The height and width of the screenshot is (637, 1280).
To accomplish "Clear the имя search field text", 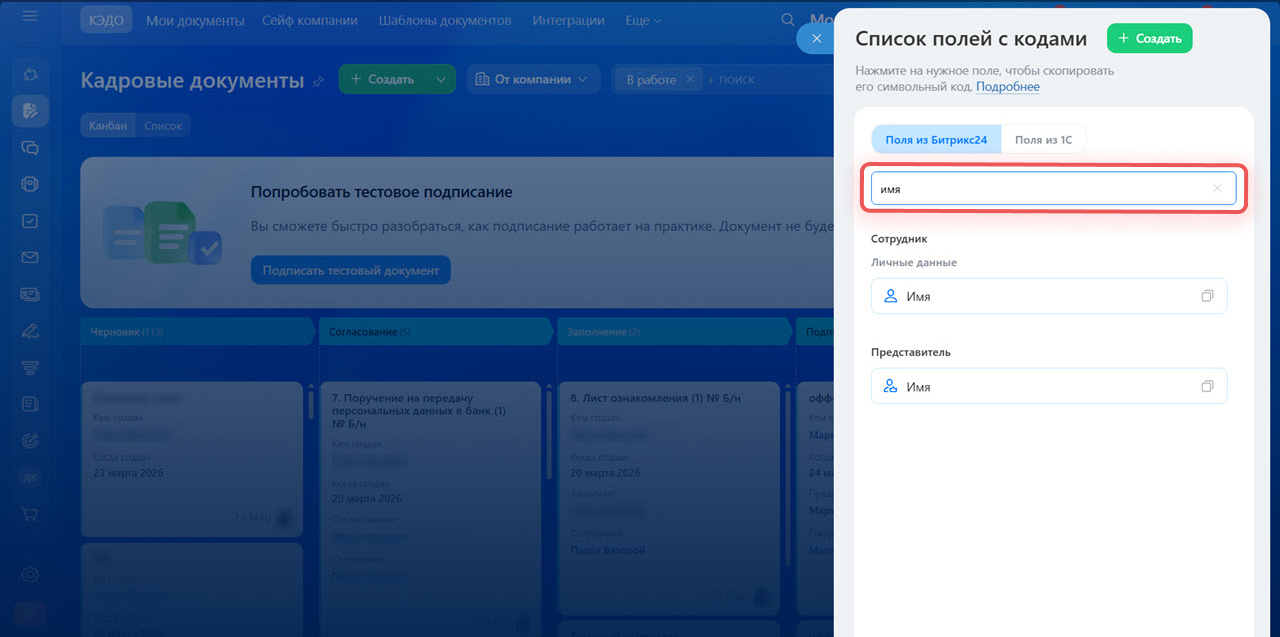I will point(1217,188).
